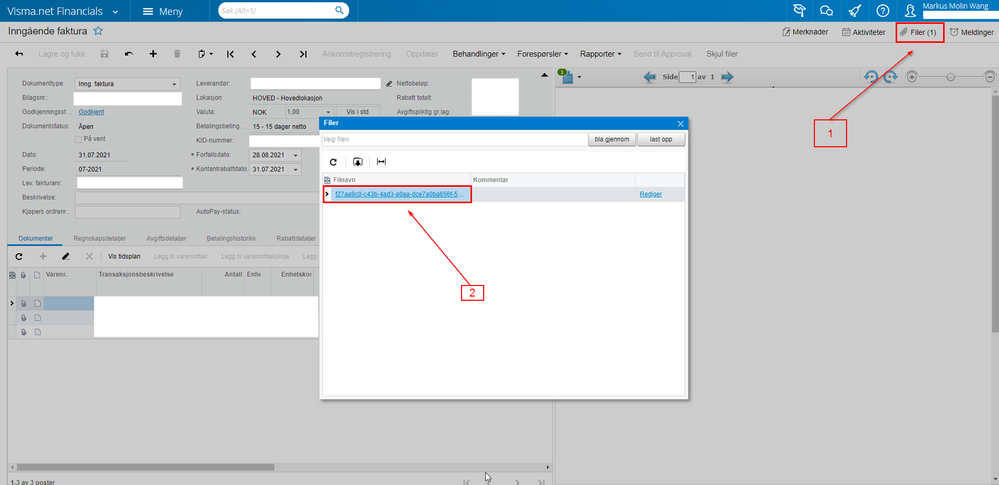Image resolution: width=999 pixels, height=485 pixels.
Task: Open the Forfallsdato date dropdown
Action: point(296,155)
